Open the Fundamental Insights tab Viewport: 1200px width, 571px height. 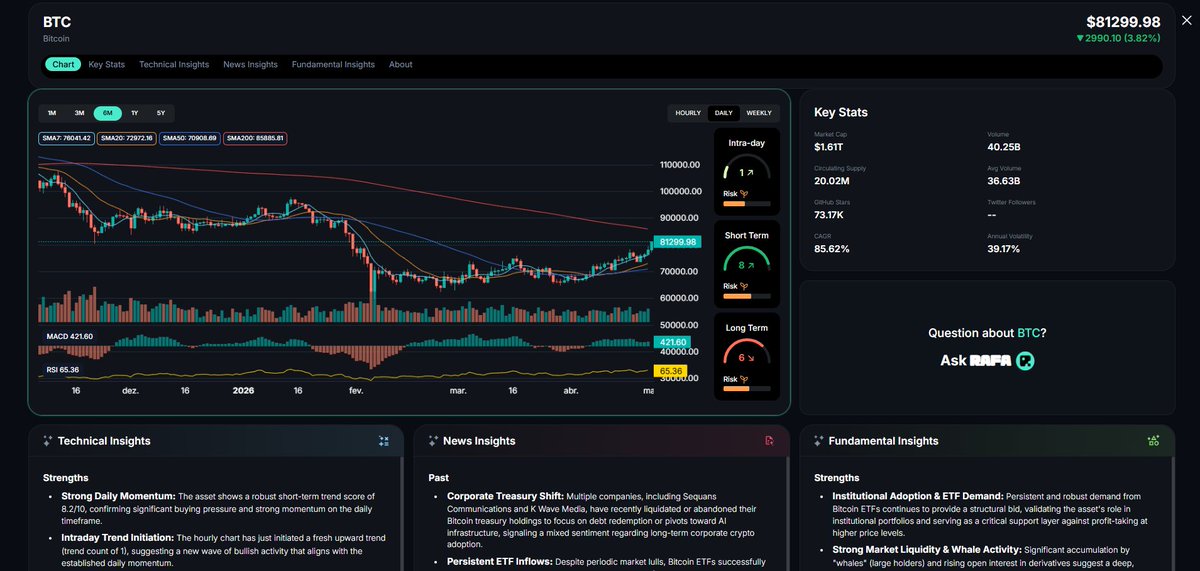pyautogui.click(x=333, y=64)
